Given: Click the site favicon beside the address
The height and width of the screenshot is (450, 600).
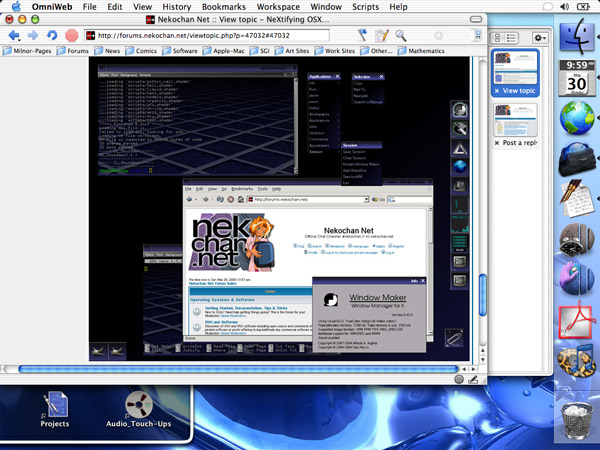Looking at the screenshot, I should point(90,36).
